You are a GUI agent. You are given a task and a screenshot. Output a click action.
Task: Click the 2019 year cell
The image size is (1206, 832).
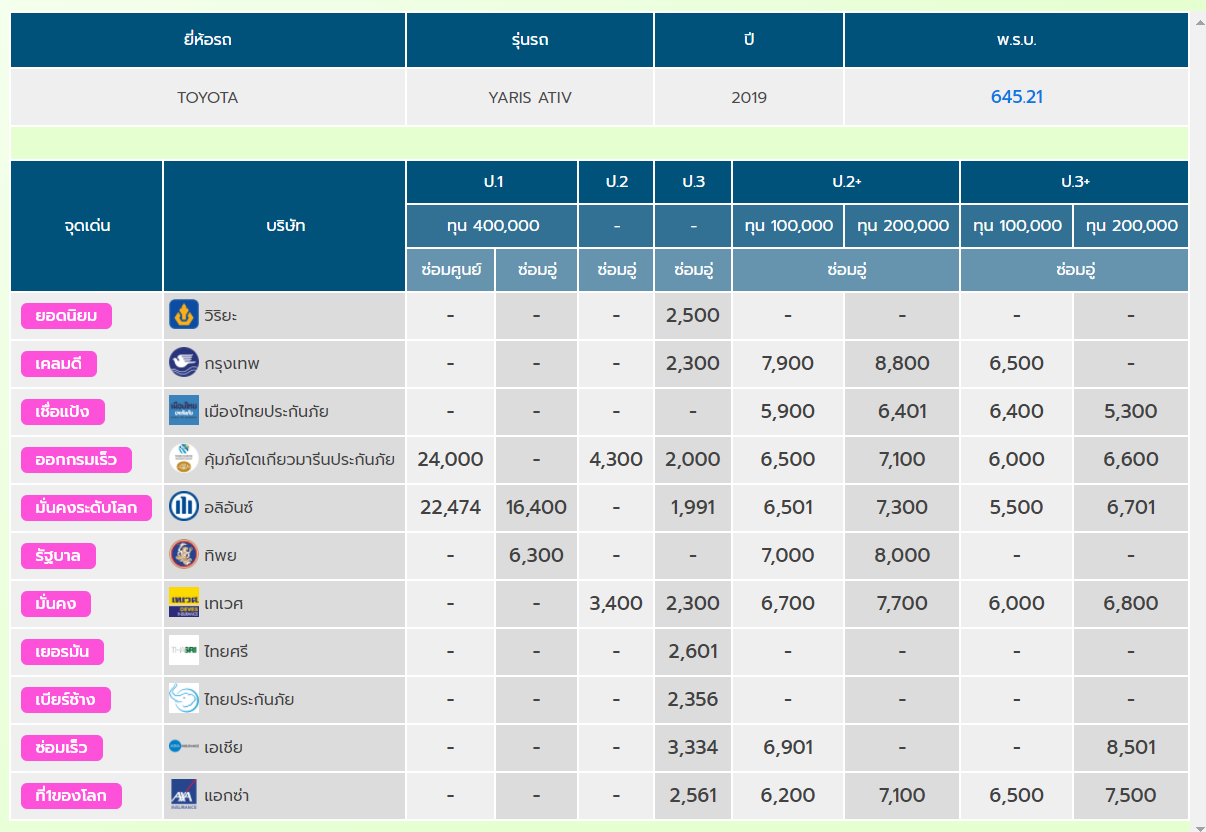coord(749,97)
